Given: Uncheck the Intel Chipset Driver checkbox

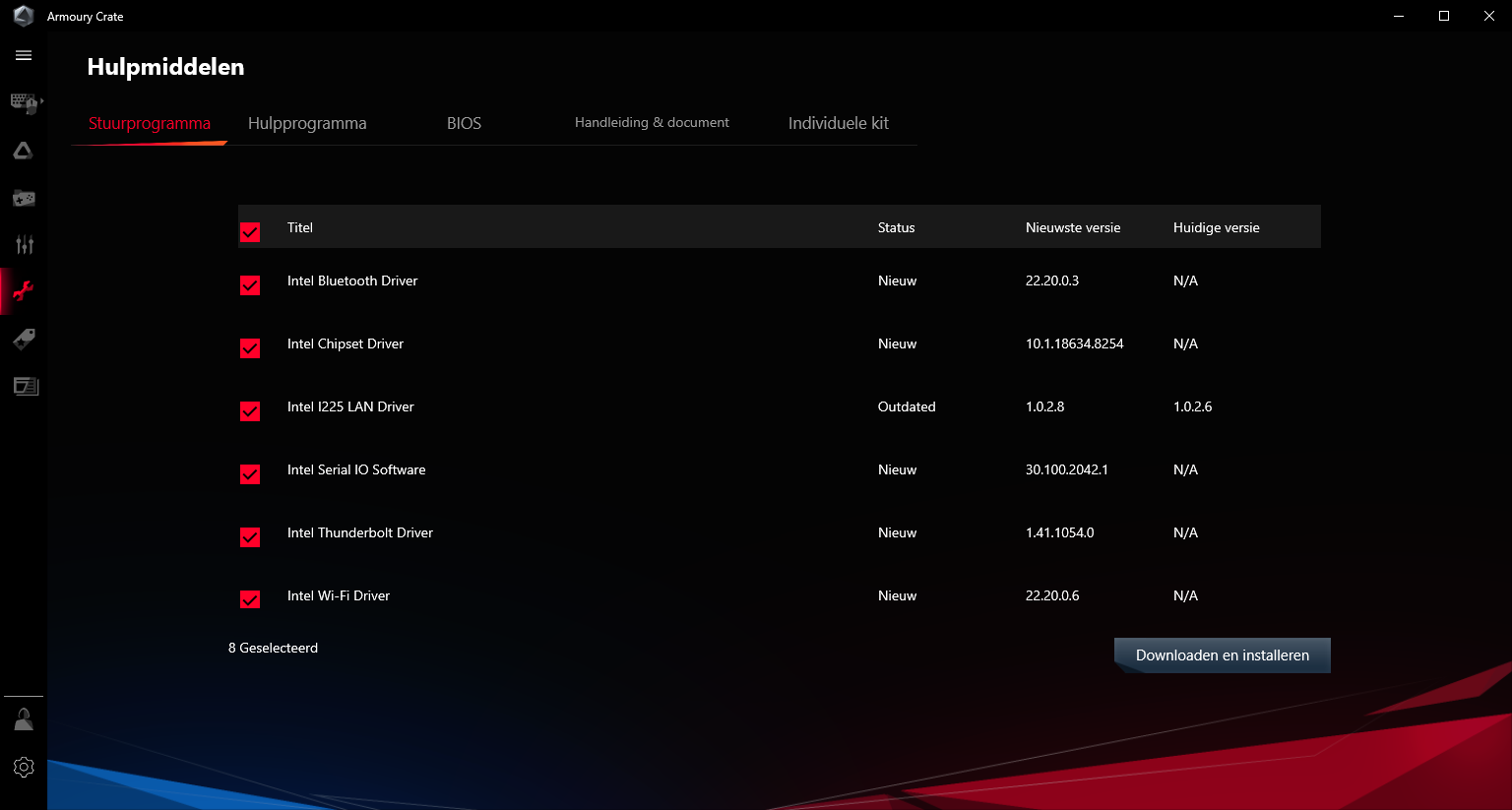Looking at the screenshot, I should 250,348.
